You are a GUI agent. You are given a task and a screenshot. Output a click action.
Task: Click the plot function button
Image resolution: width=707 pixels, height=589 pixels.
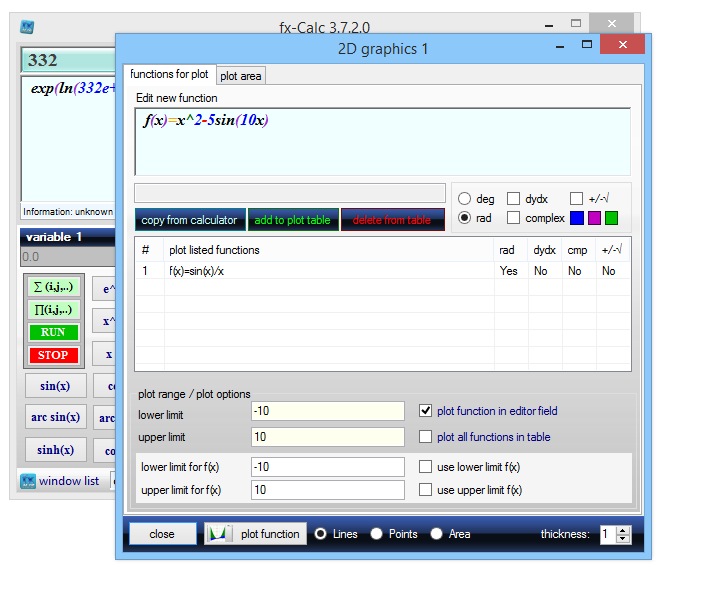point(256,534)
